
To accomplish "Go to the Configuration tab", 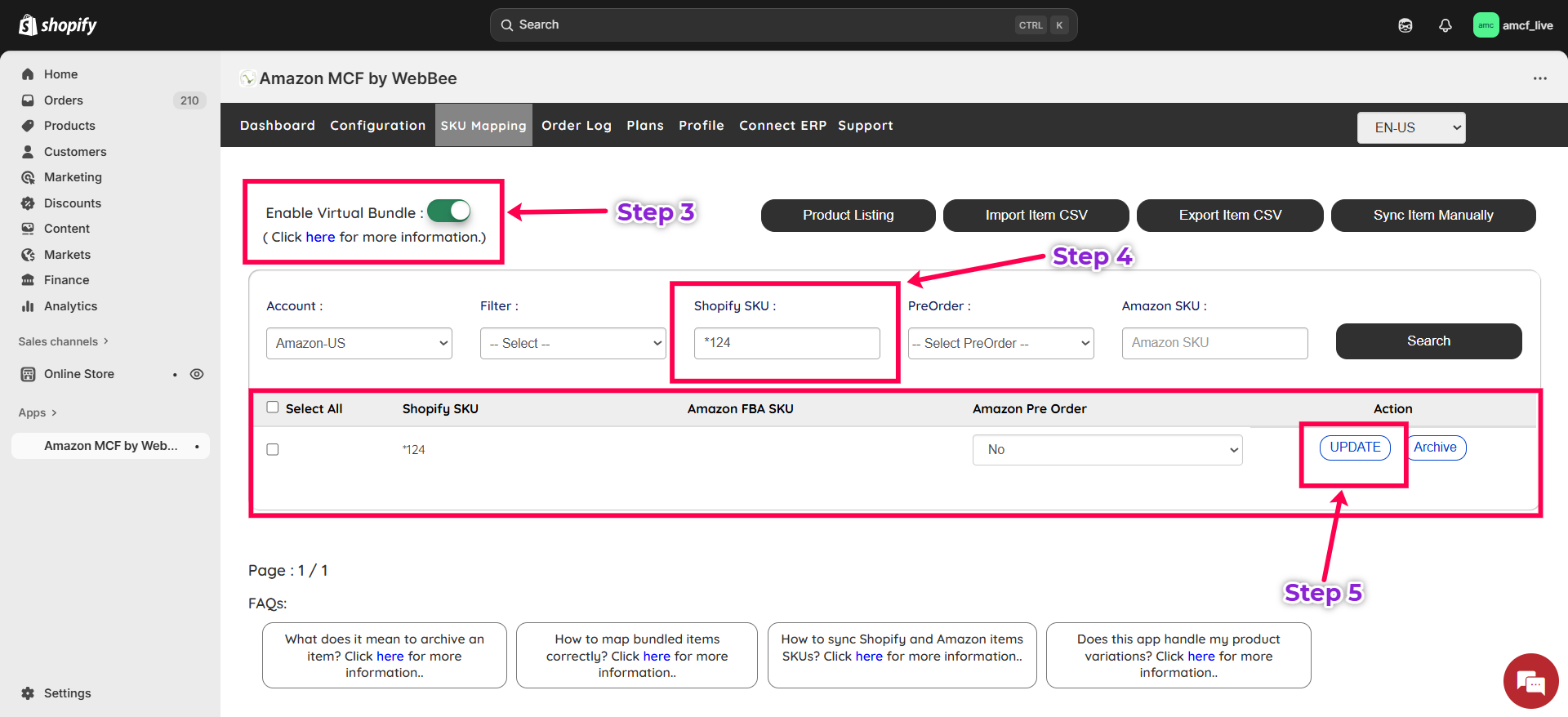I will click(x=377, y=126).
